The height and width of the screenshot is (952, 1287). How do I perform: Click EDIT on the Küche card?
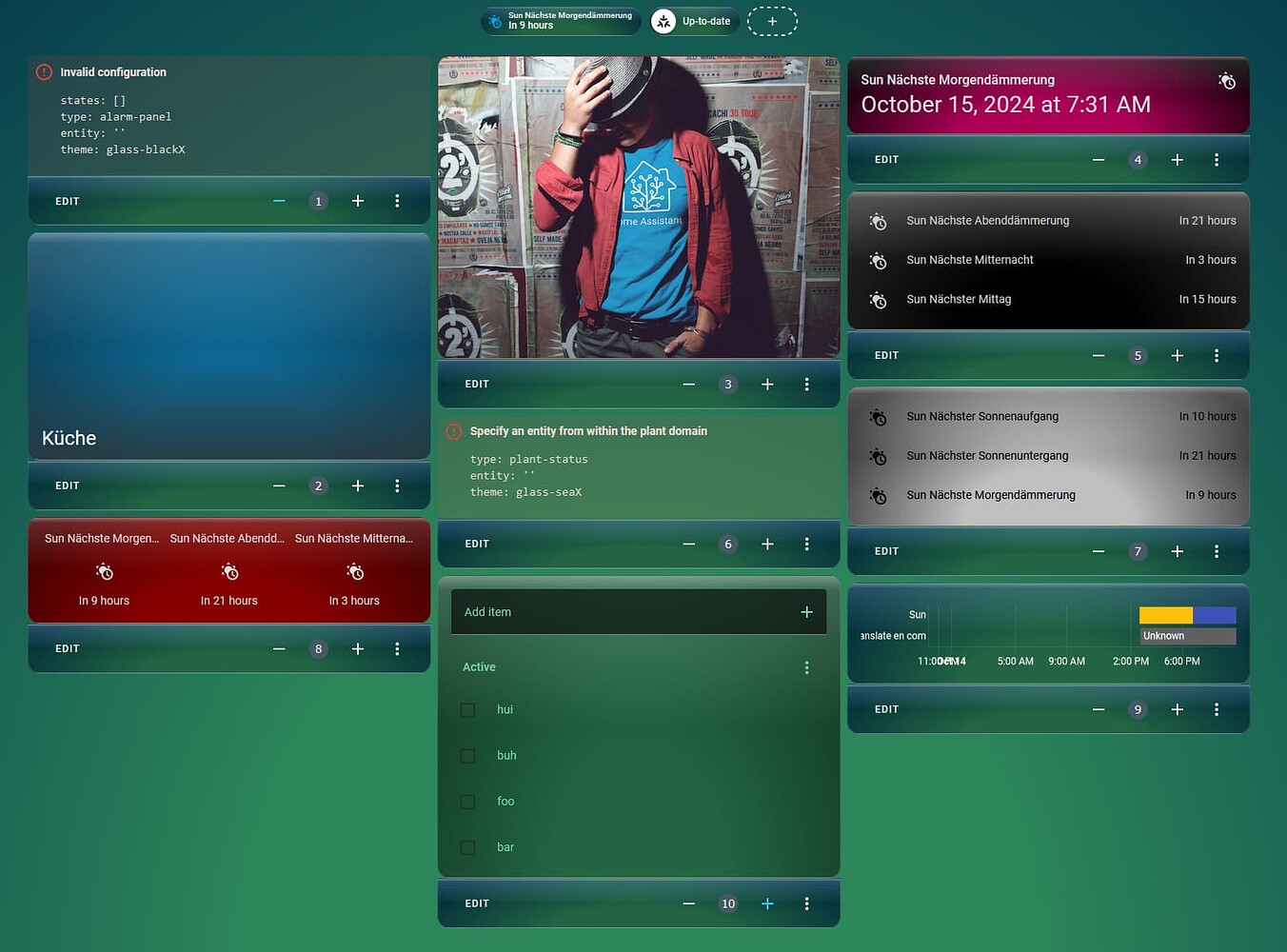point(67,486)
